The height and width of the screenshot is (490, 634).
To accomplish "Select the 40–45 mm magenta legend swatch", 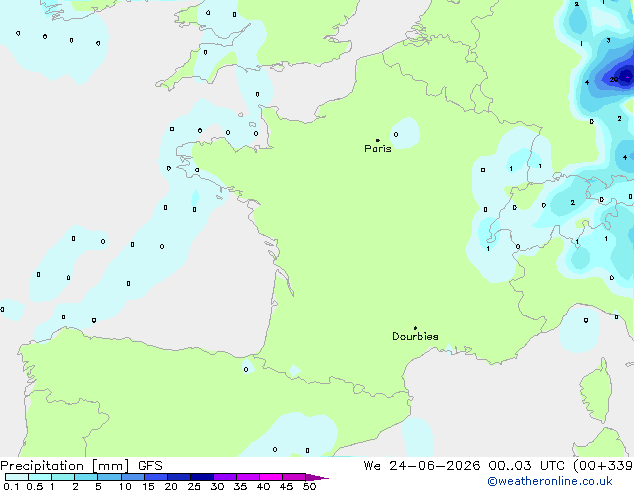I will click(x=271, y=477).
